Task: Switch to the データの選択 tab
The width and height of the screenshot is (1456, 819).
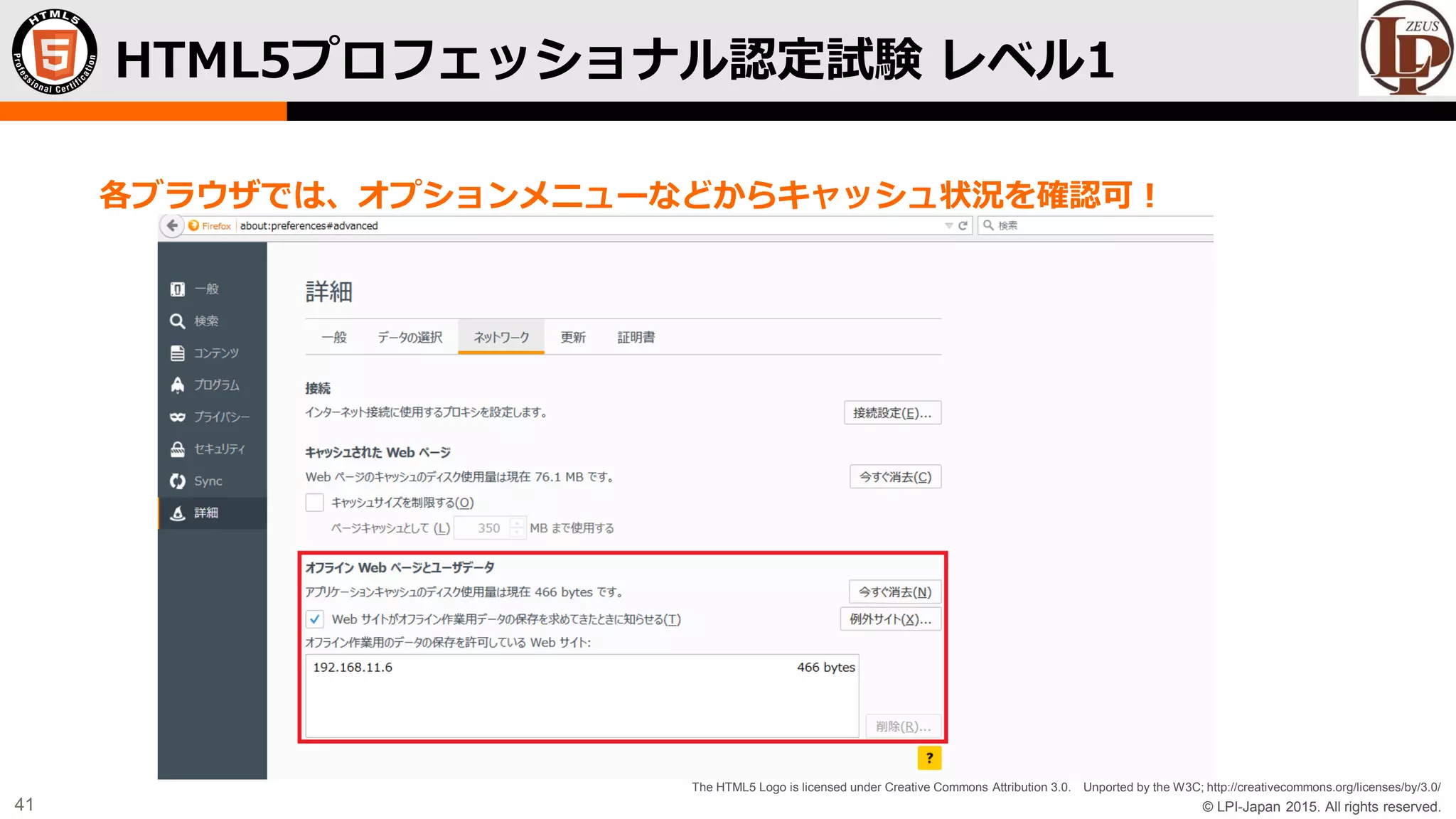Action: tap(409, 337)
